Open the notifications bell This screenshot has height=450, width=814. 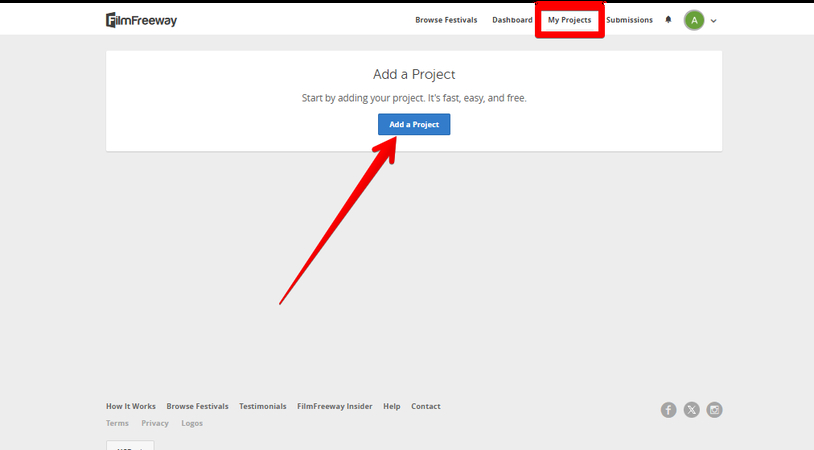click(668, 20)
